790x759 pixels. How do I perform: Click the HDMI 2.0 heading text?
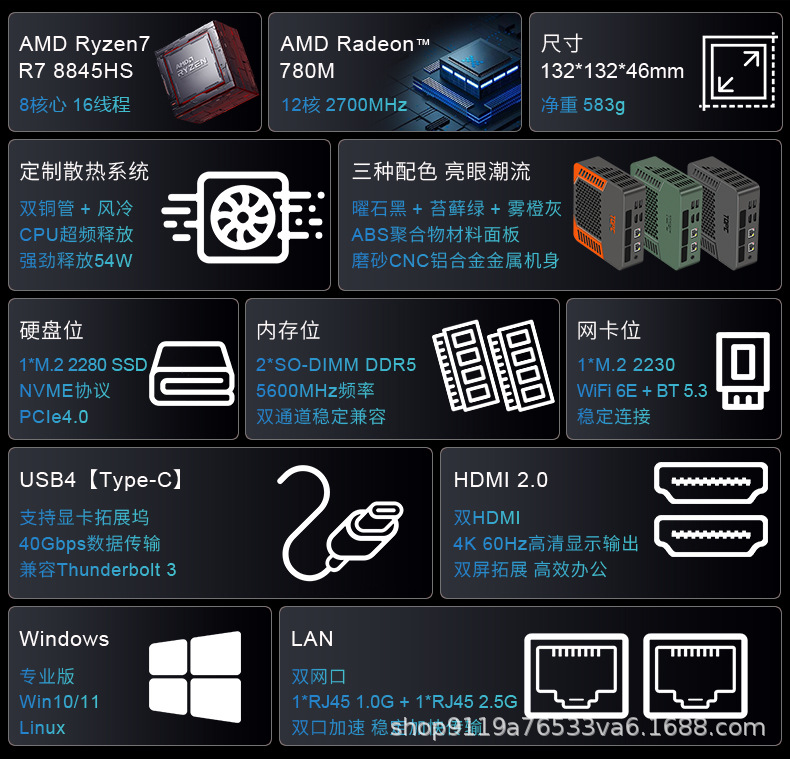click(x=500, y=480)
